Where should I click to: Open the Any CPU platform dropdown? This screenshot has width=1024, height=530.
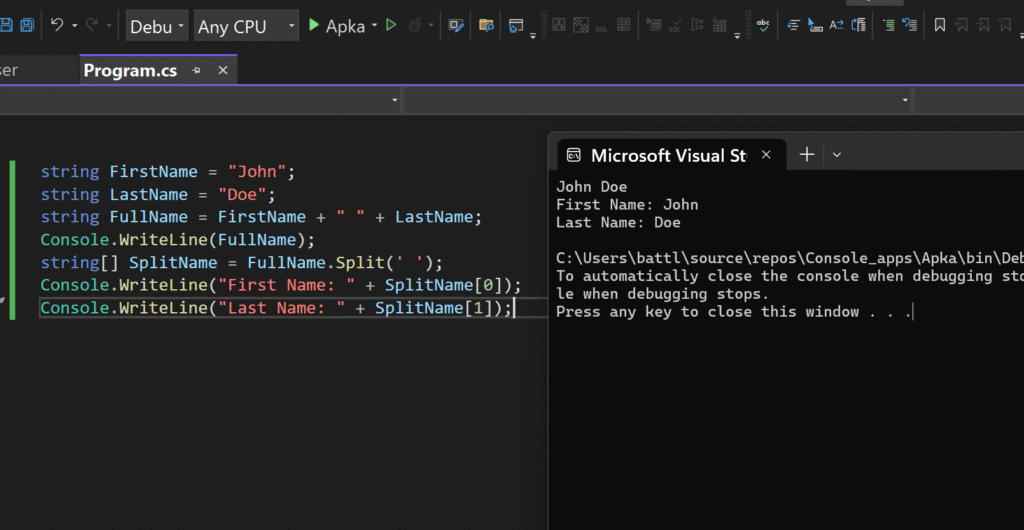246,26
